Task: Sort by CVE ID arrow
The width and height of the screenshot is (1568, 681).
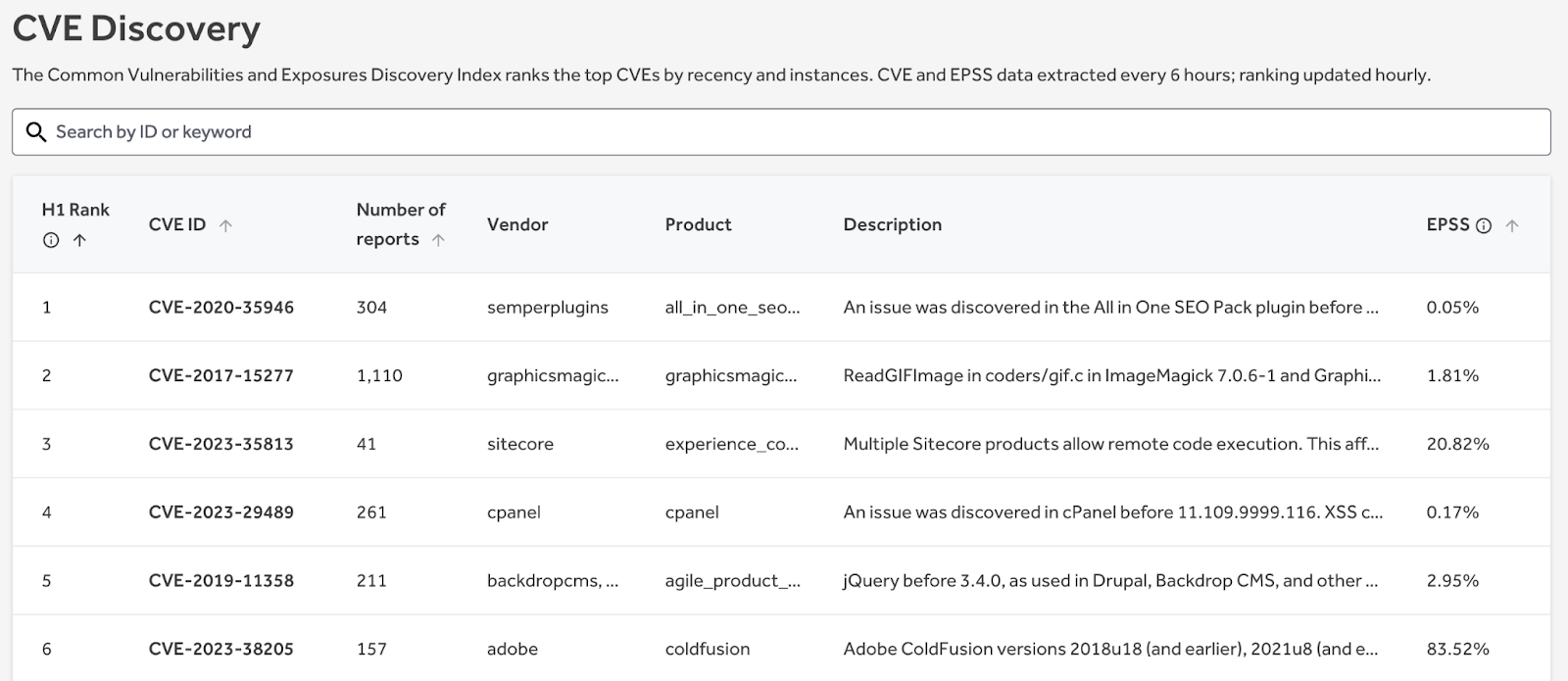Action: click(225, 225)
